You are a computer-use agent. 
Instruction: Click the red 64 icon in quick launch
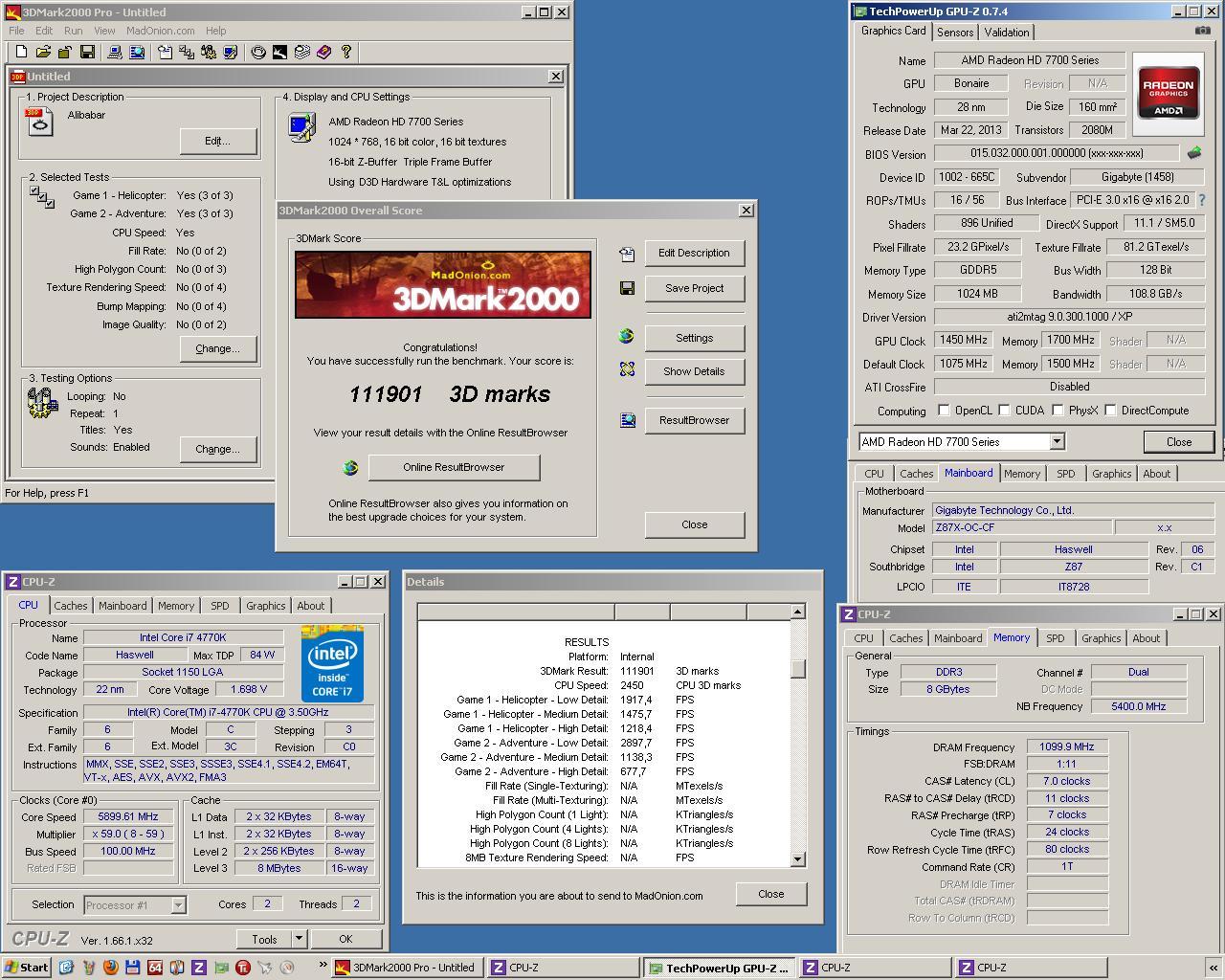pyautogui.click(x=155, y=968)
